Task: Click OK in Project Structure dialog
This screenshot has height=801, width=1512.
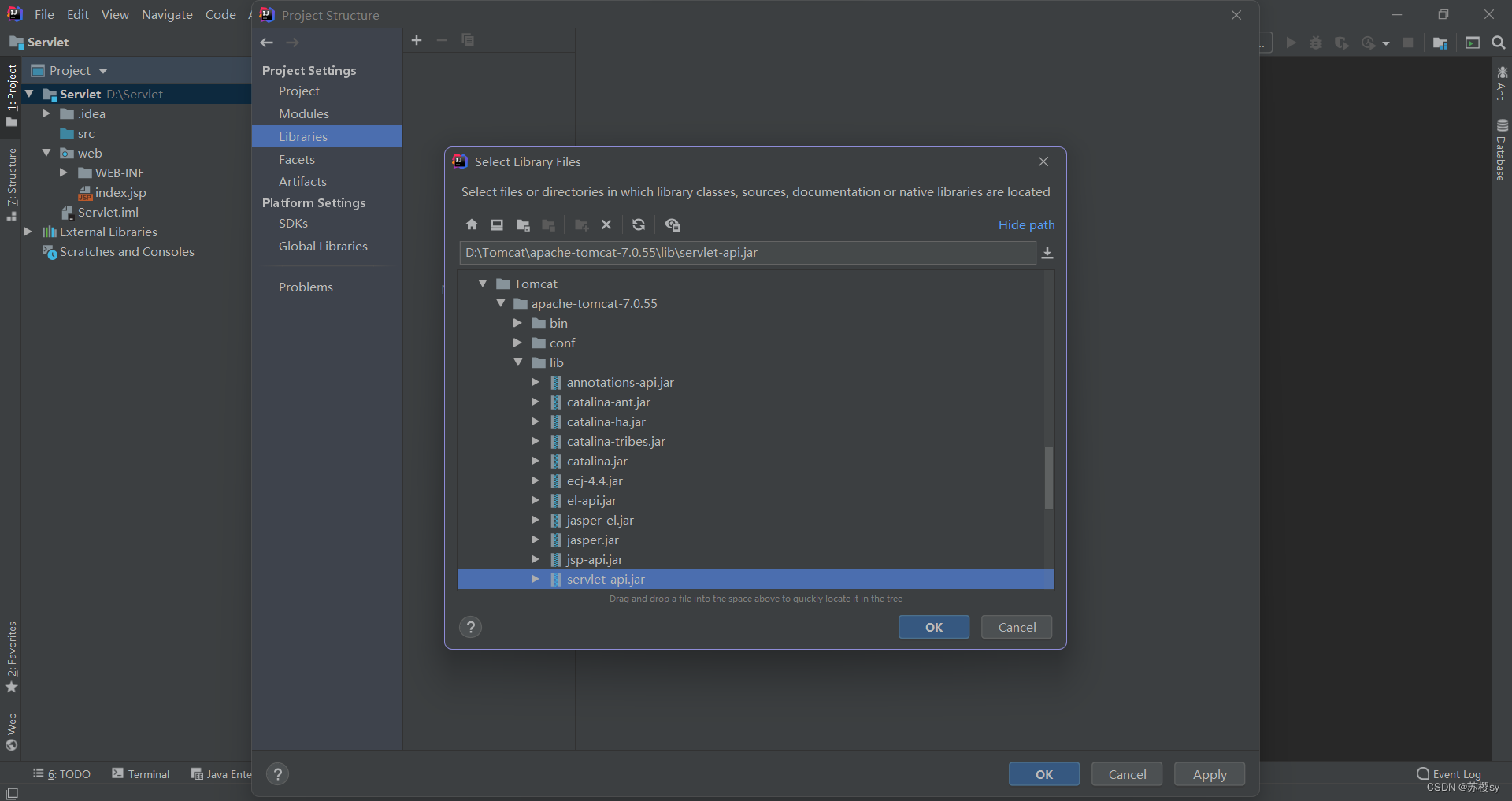Action: 1044,774
